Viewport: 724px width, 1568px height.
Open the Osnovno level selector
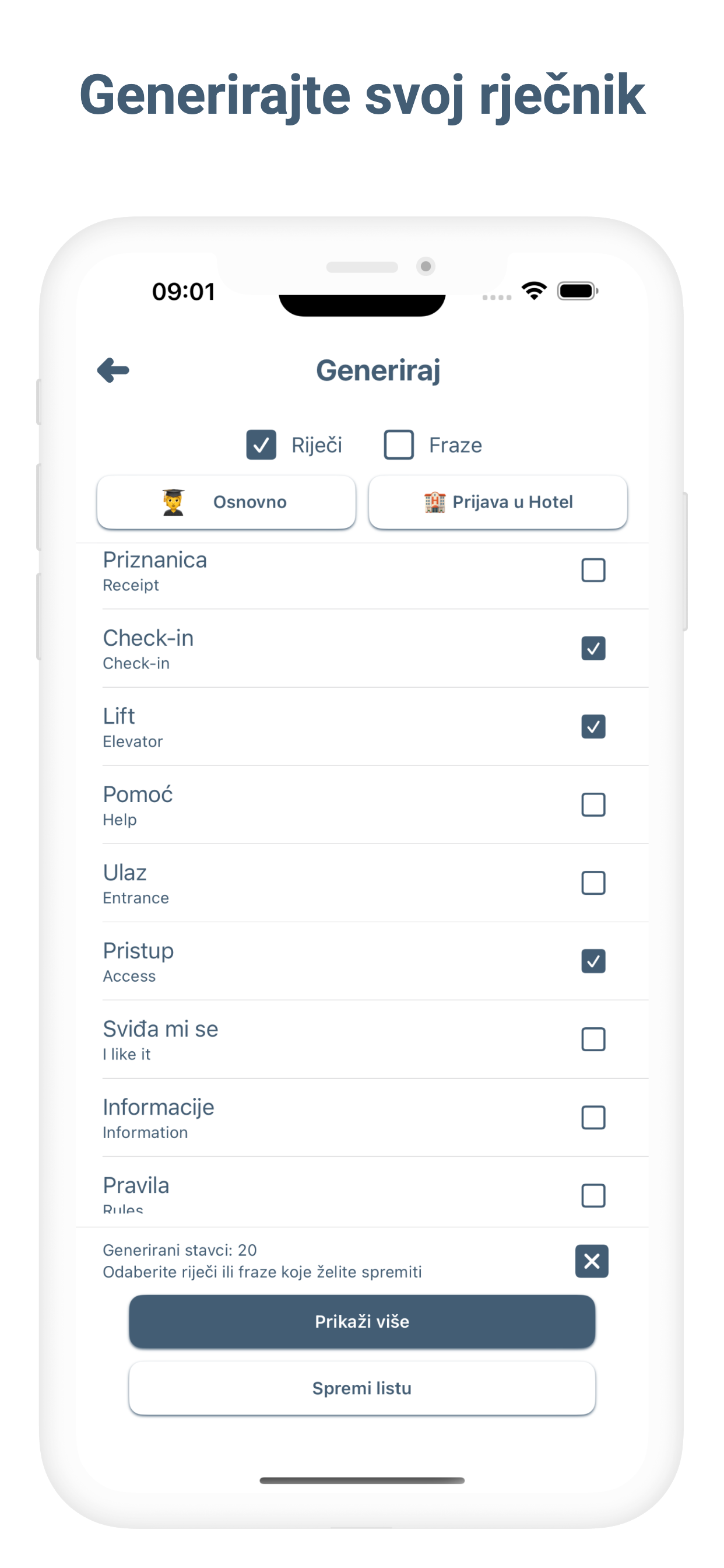point(226,502)
